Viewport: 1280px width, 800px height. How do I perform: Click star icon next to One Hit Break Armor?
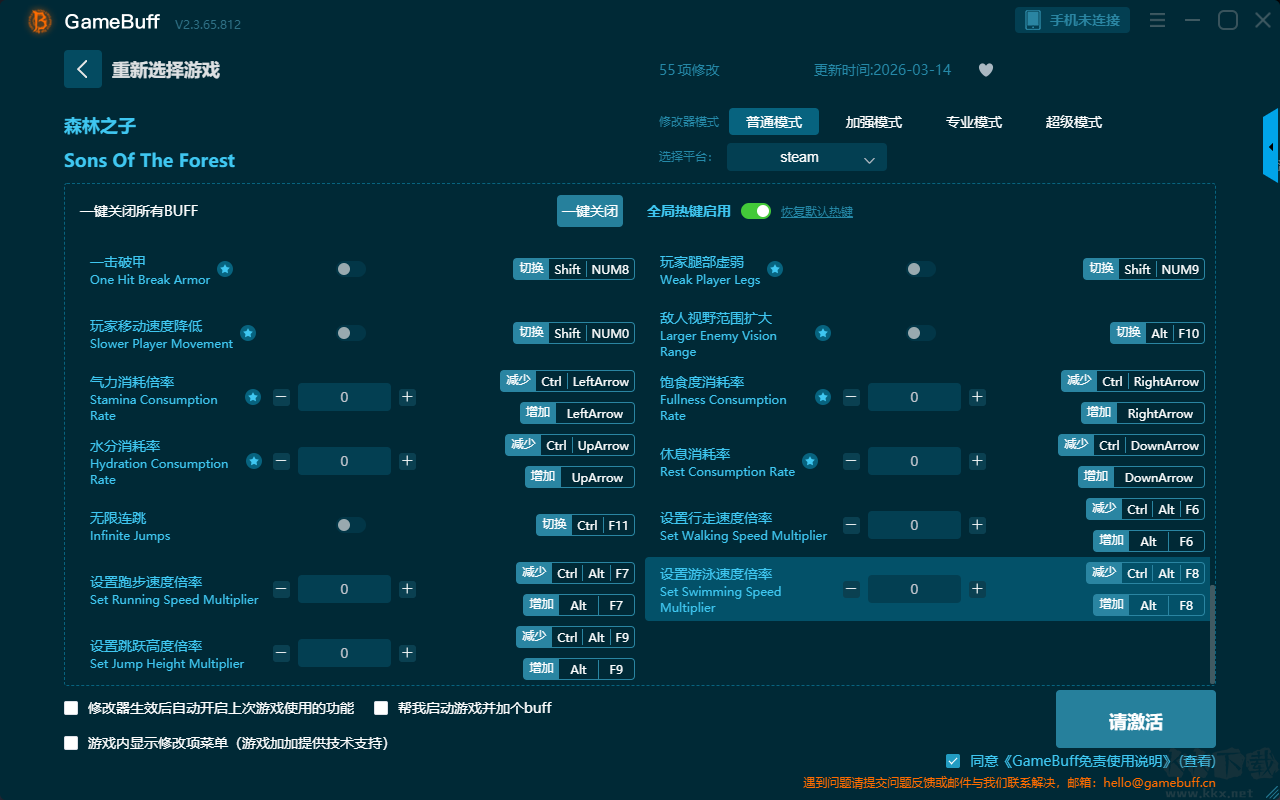point(225,269)
